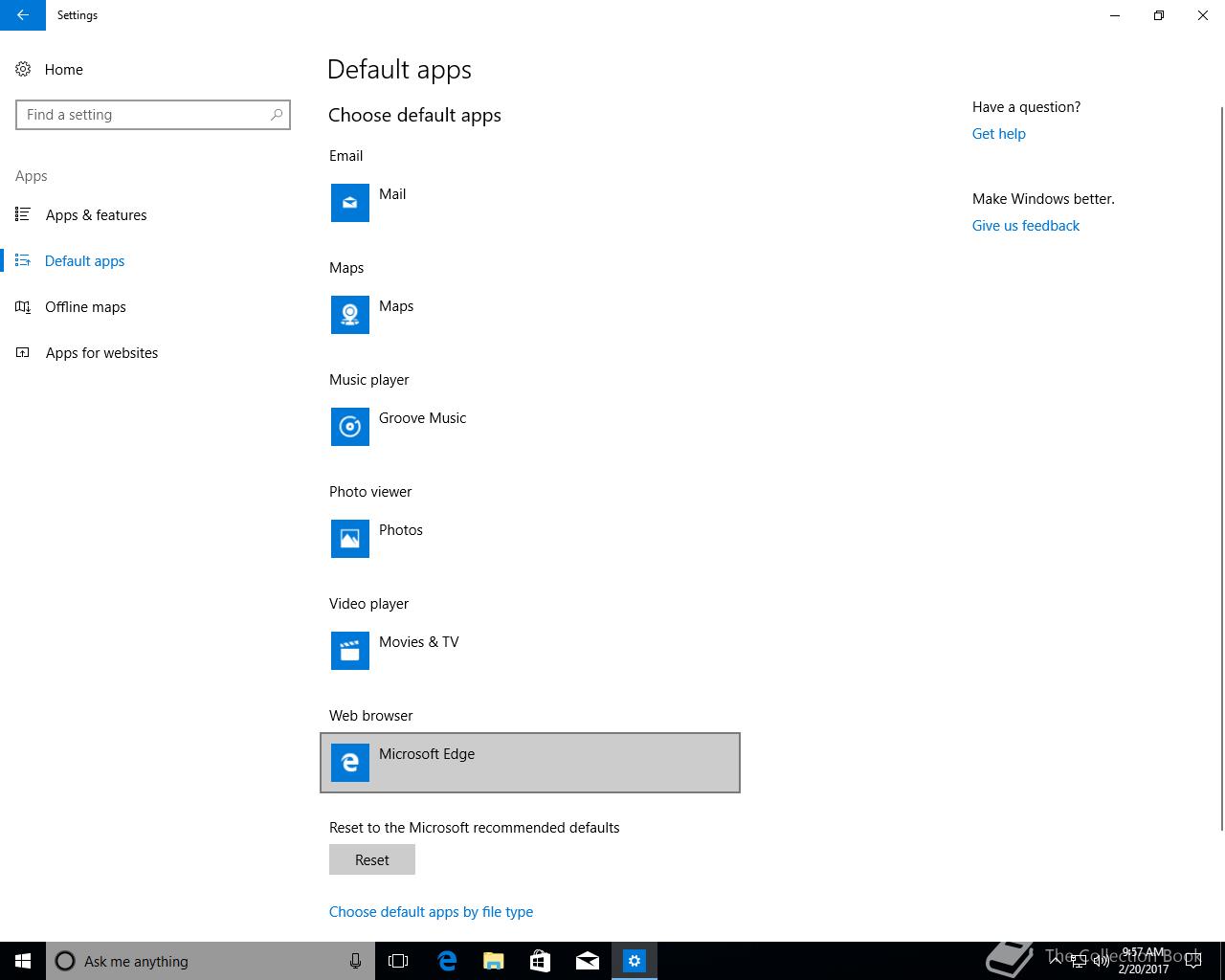The height and width of the screenshot is (980, 1225).
Task: Show hidden tray icons chevron
Action: point(1056,960)
